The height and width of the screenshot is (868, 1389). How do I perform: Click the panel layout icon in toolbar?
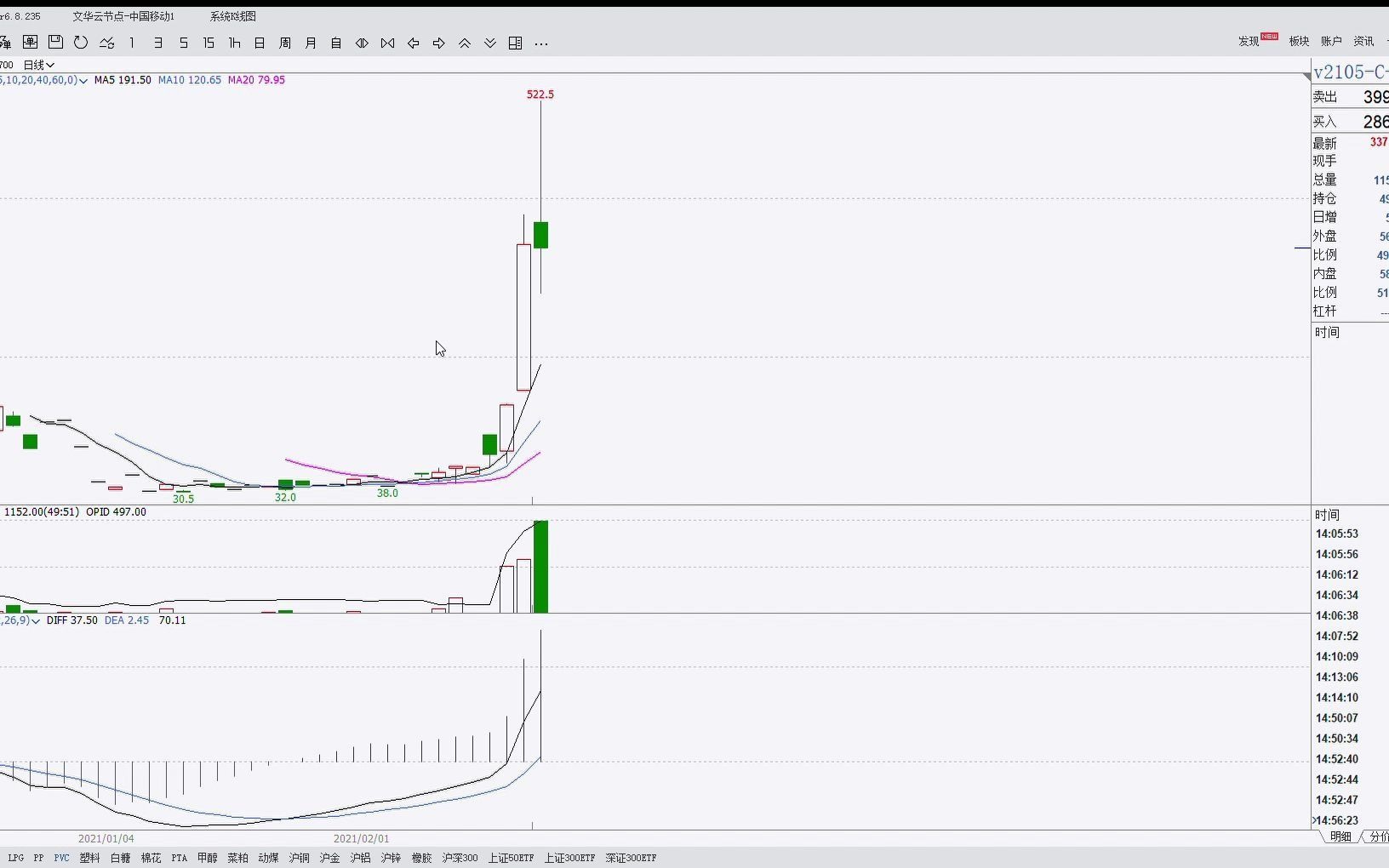click(x=515, y=43)
